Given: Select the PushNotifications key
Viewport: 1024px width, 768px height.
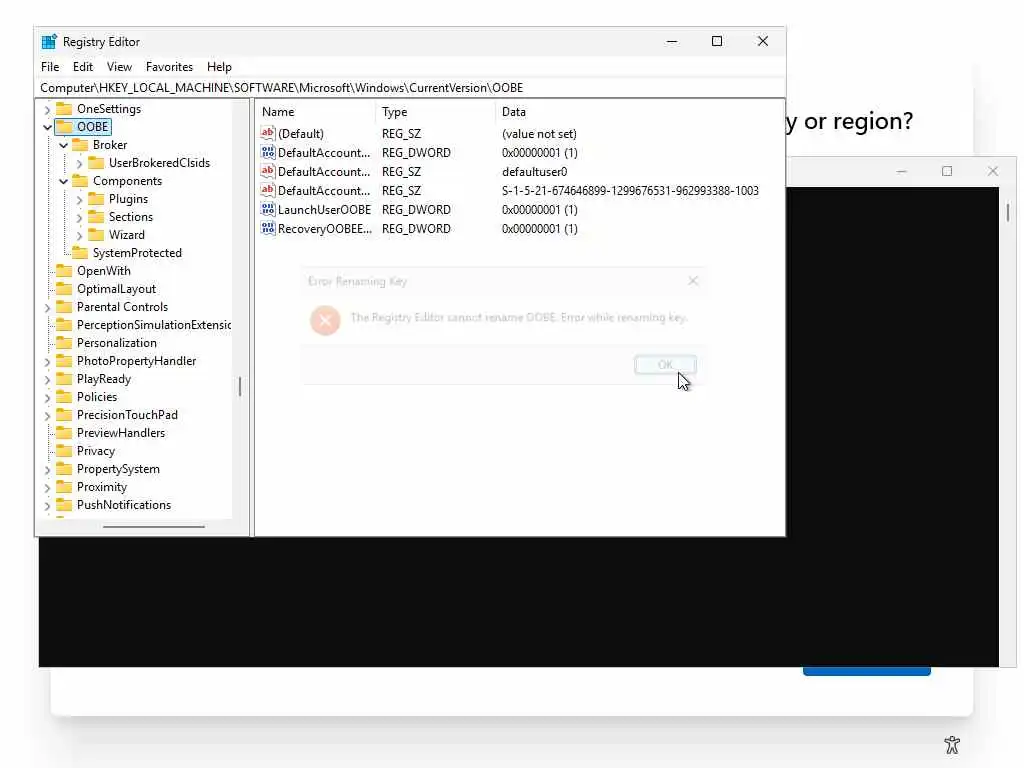Looking at the screenshot, I should click(124, 505).
